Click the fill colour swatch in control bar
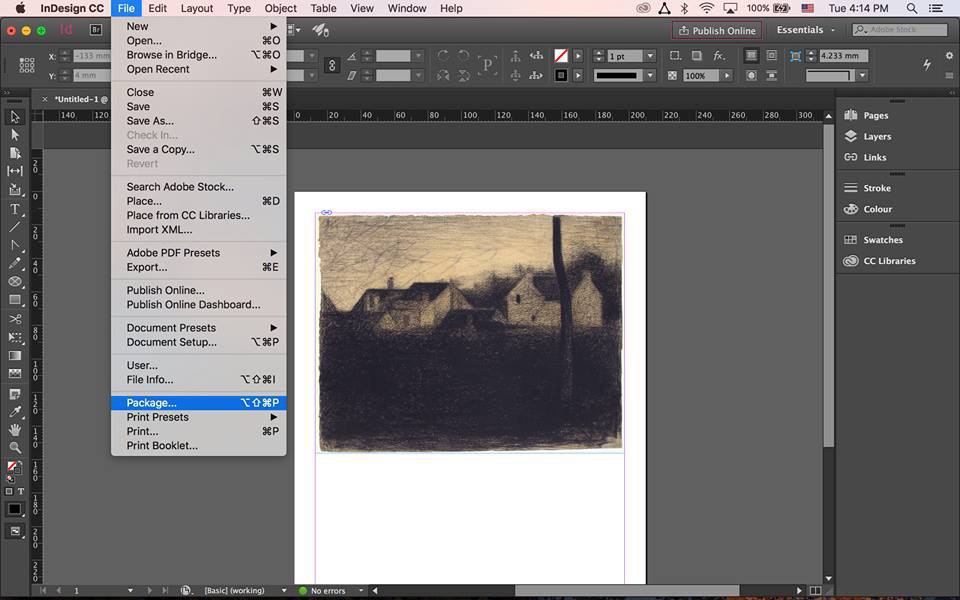 click(561, 56)
